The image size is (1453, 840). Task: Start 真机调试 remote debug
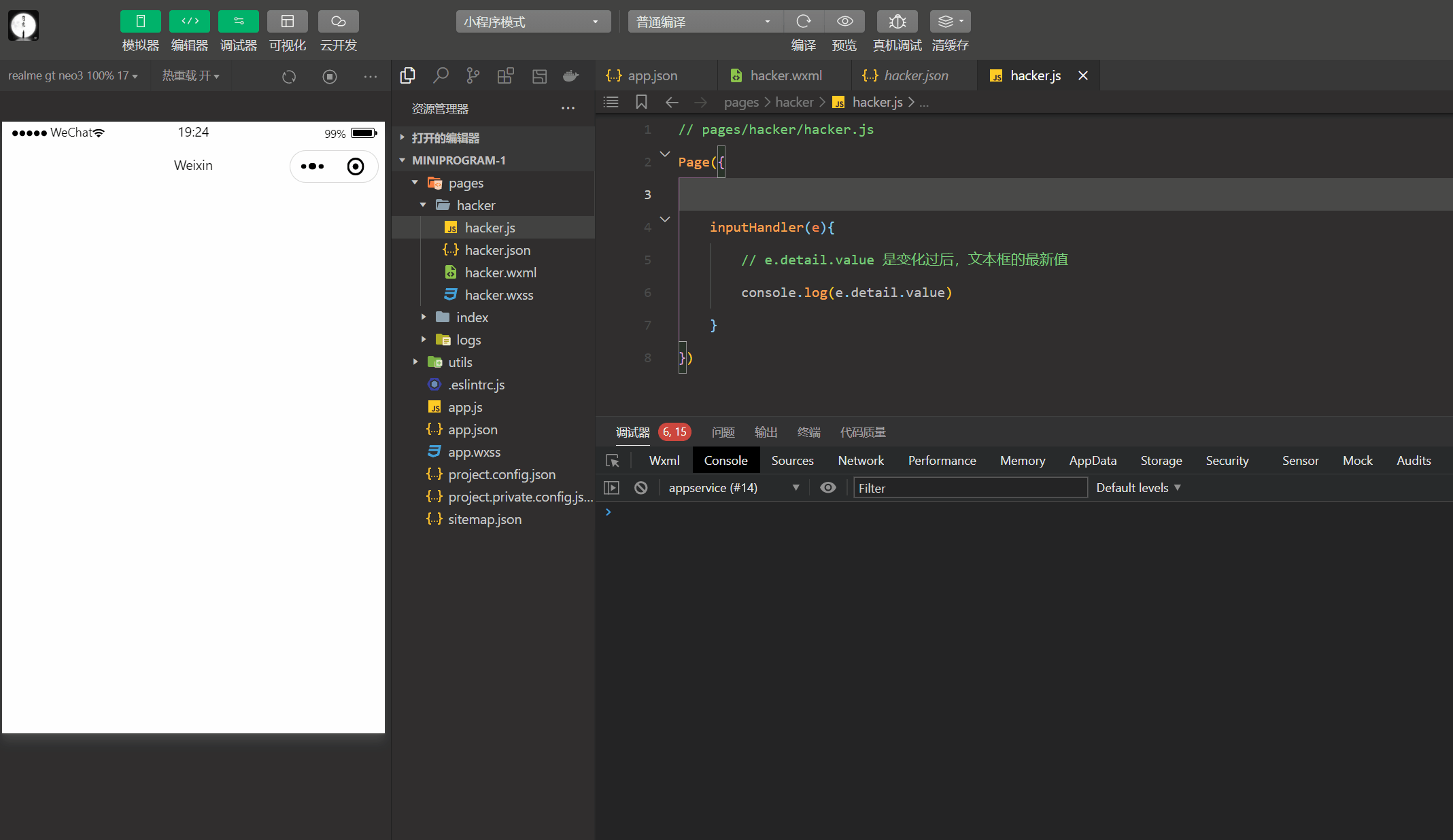(897, 22)
